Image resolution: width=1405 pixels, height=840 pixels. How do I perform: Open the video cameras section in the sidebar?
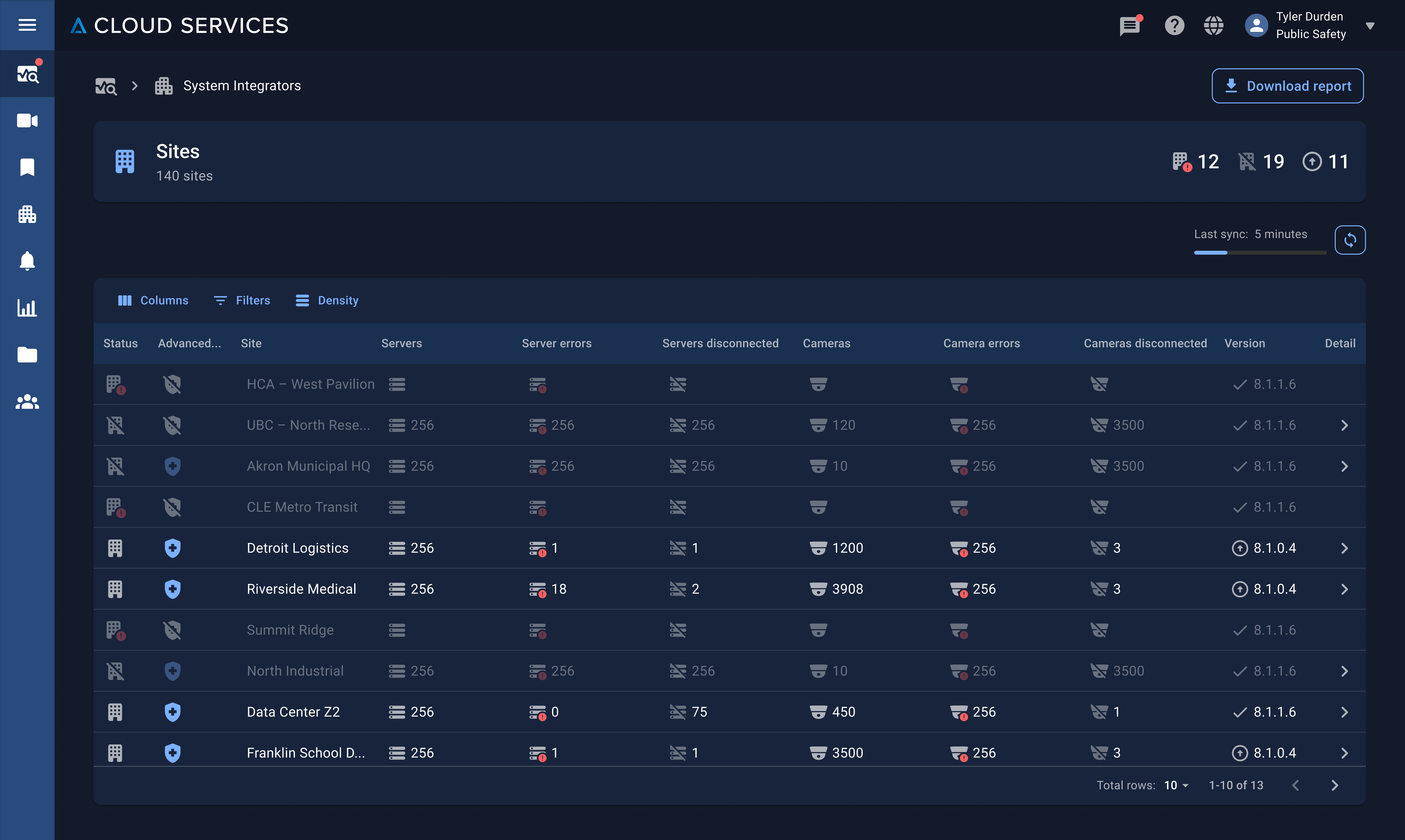pos(27,120)
